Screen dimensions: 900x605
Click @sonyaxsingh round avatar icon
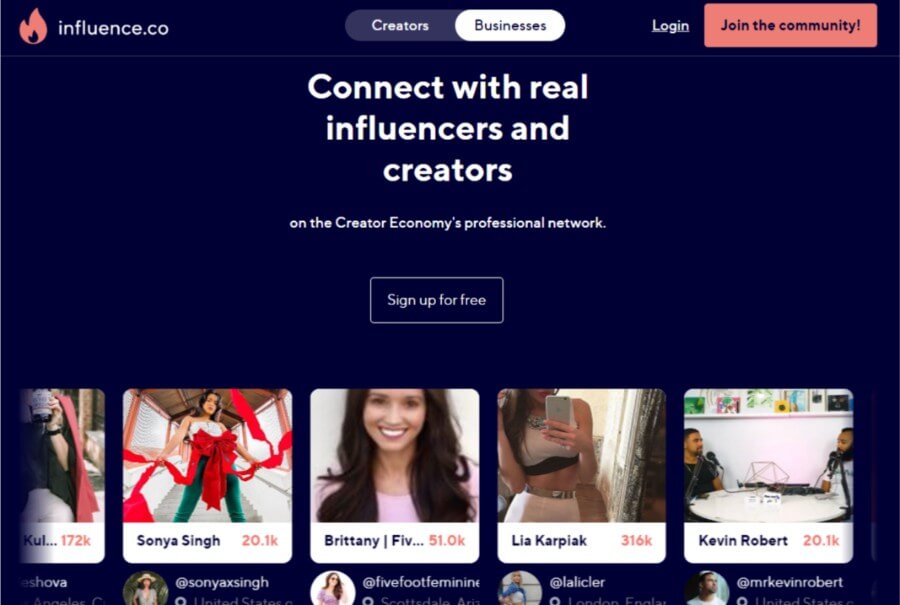(145, 589)
